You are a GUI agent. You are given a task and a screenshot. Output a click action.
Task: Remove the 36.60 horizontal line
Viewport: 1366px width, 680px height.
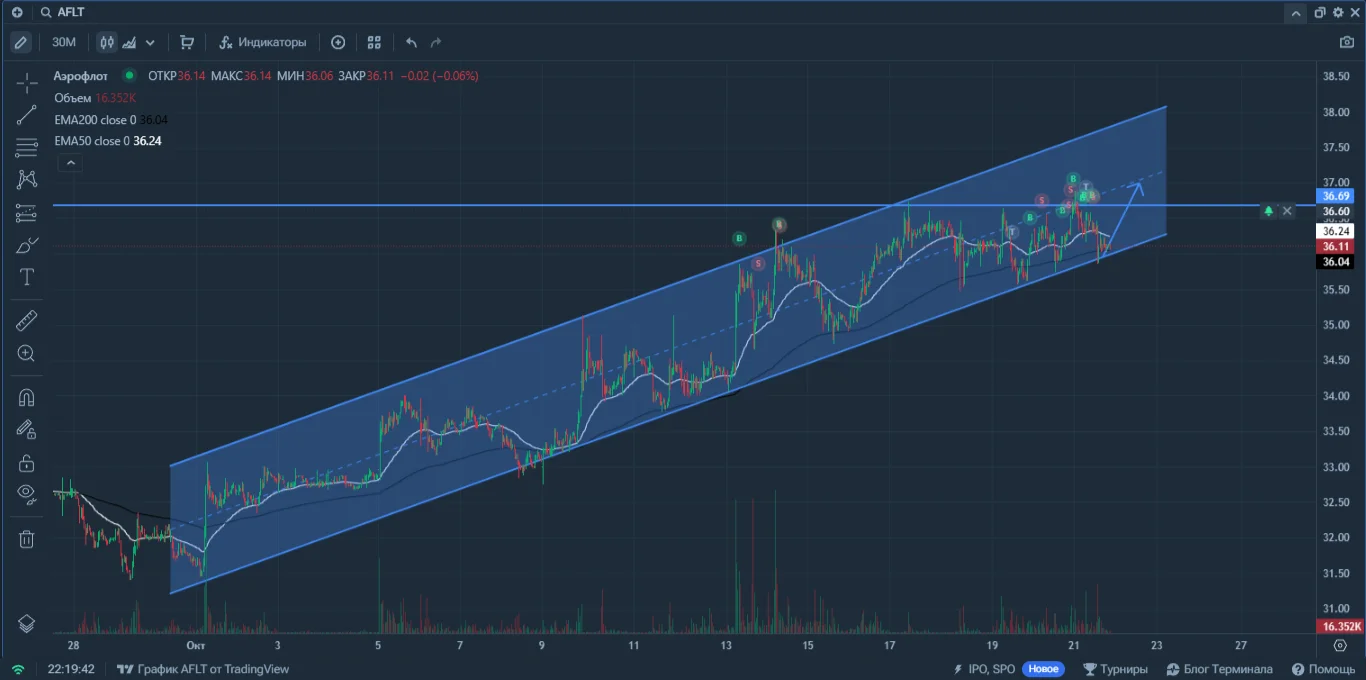click(1287, 211)
